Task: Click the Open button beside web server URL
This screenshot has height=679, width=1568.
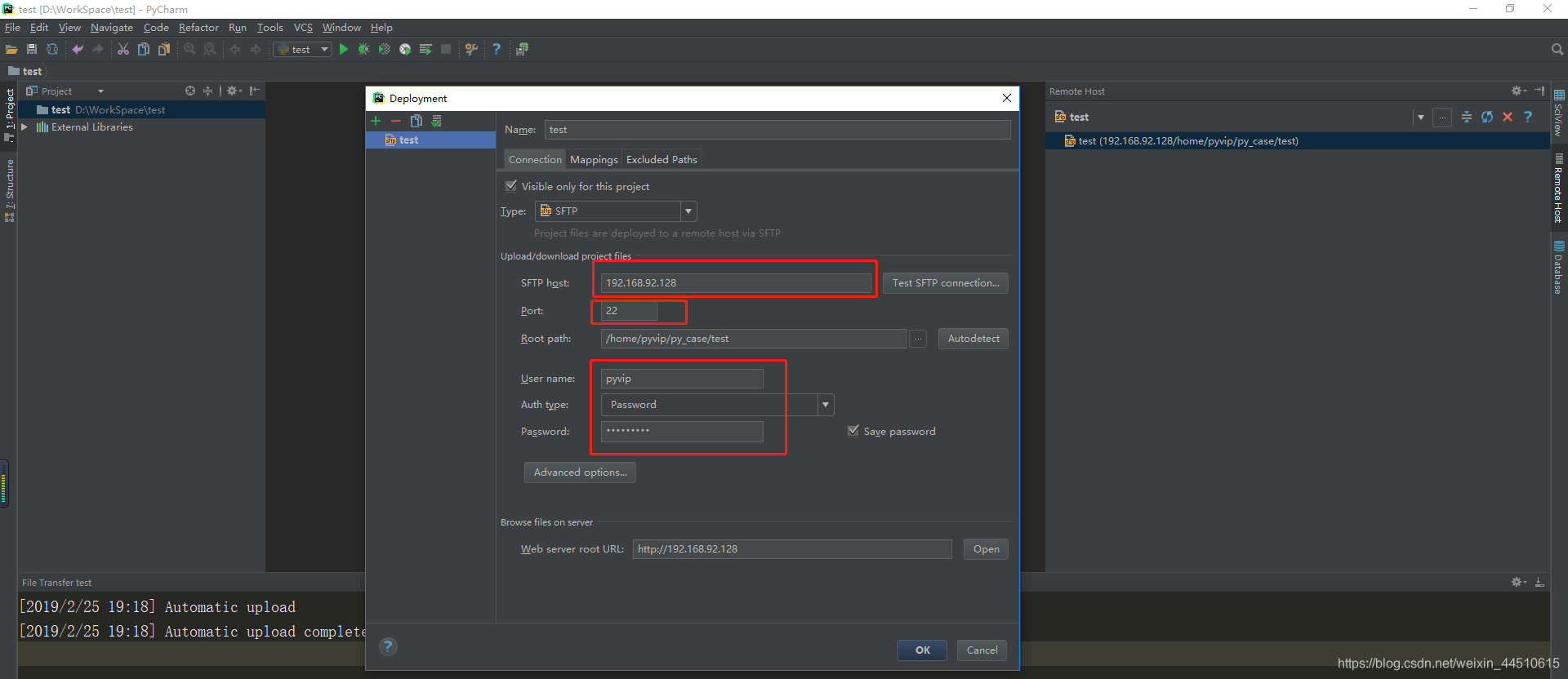Action: pyautogui.click(x=986, y=549)
